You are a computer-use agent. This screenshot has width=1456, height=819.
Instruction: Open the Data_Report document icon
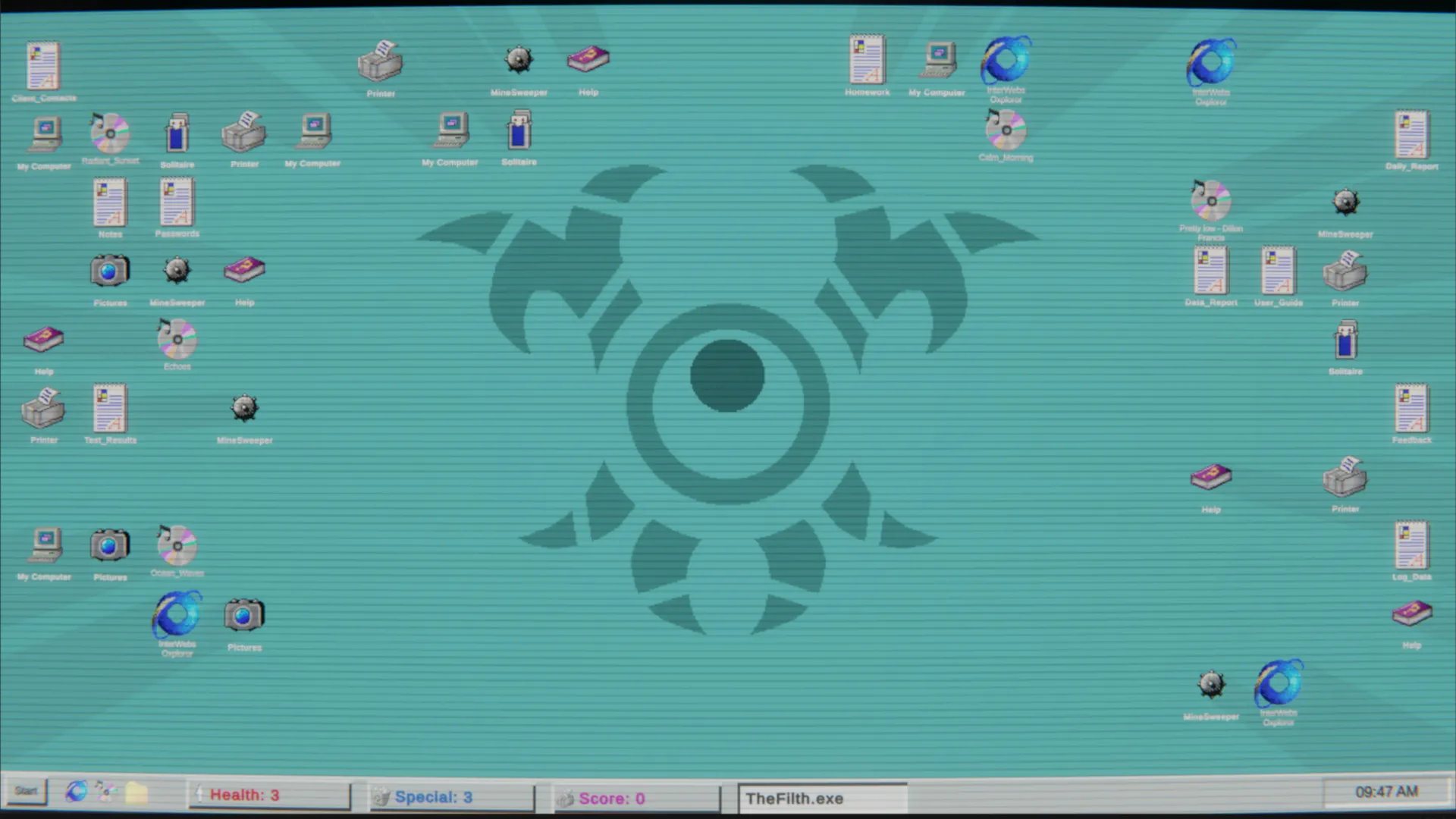1211,271
